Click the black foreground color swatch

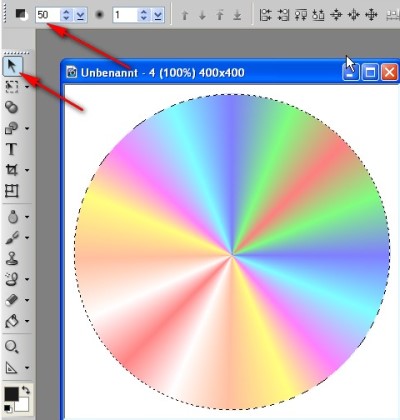pyautogui.click(x=11, y=394)
